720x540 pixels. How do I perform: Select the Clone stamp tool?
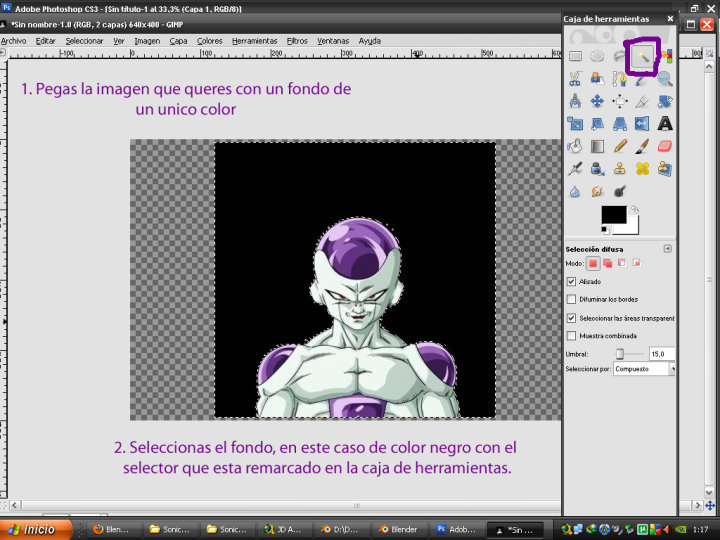click(619, 169)
